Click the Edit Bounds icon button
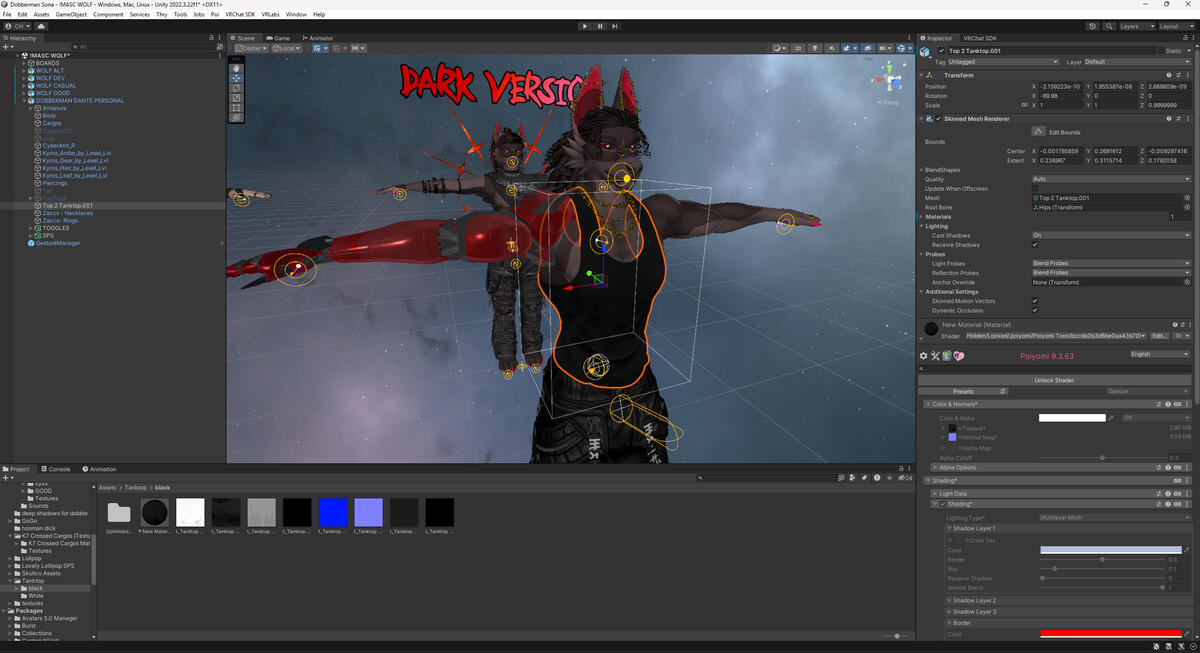The image size is (1200, 653). click(1038, 132)
